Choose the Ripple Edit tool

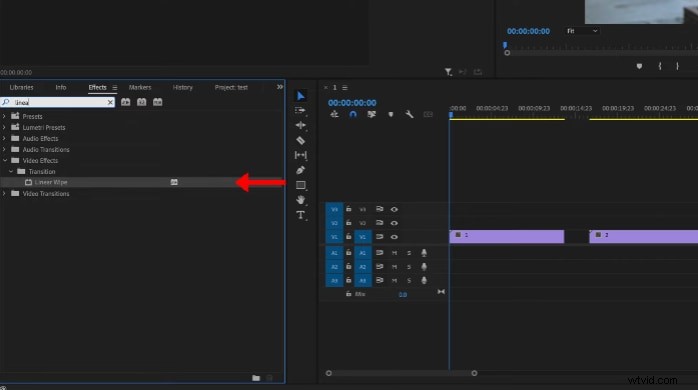pyautogui.click(x=301, y=126)
